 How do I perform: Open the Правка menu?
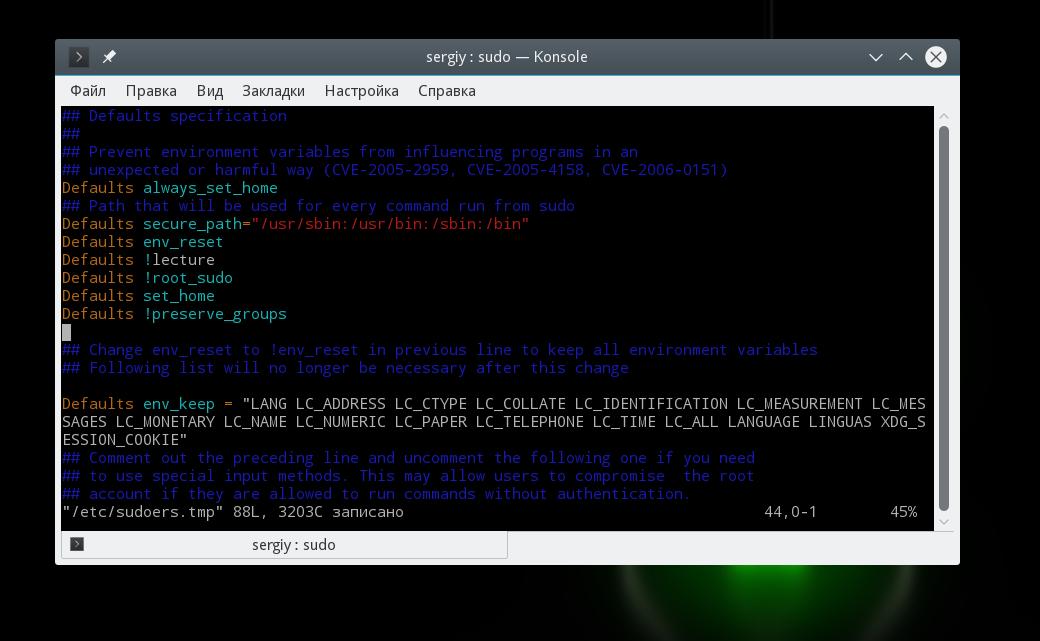click(x=151, y=91)
